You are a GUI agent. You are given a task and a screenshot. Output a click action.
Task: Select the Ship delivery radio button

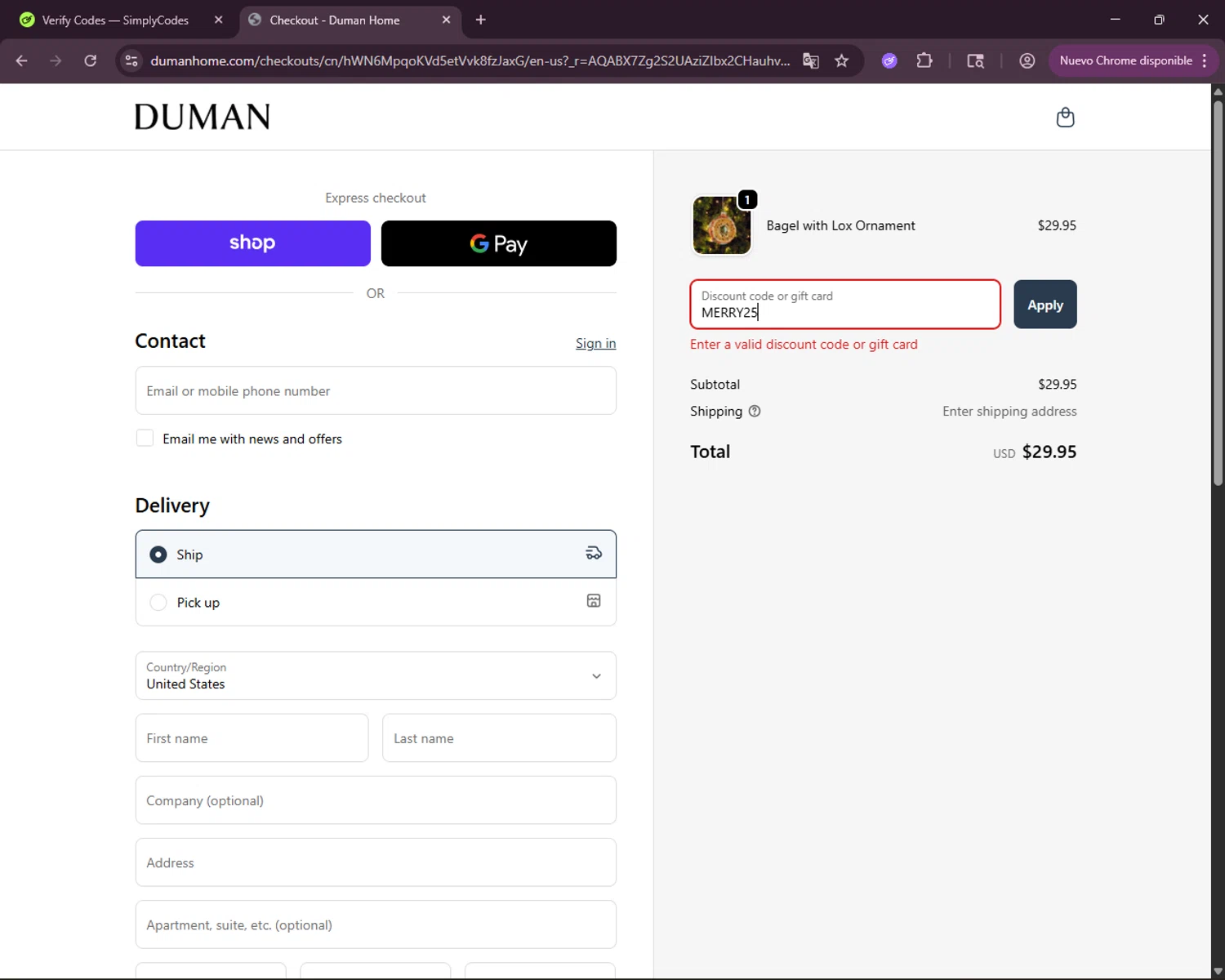pyautogui.click(x=158, y=555)
